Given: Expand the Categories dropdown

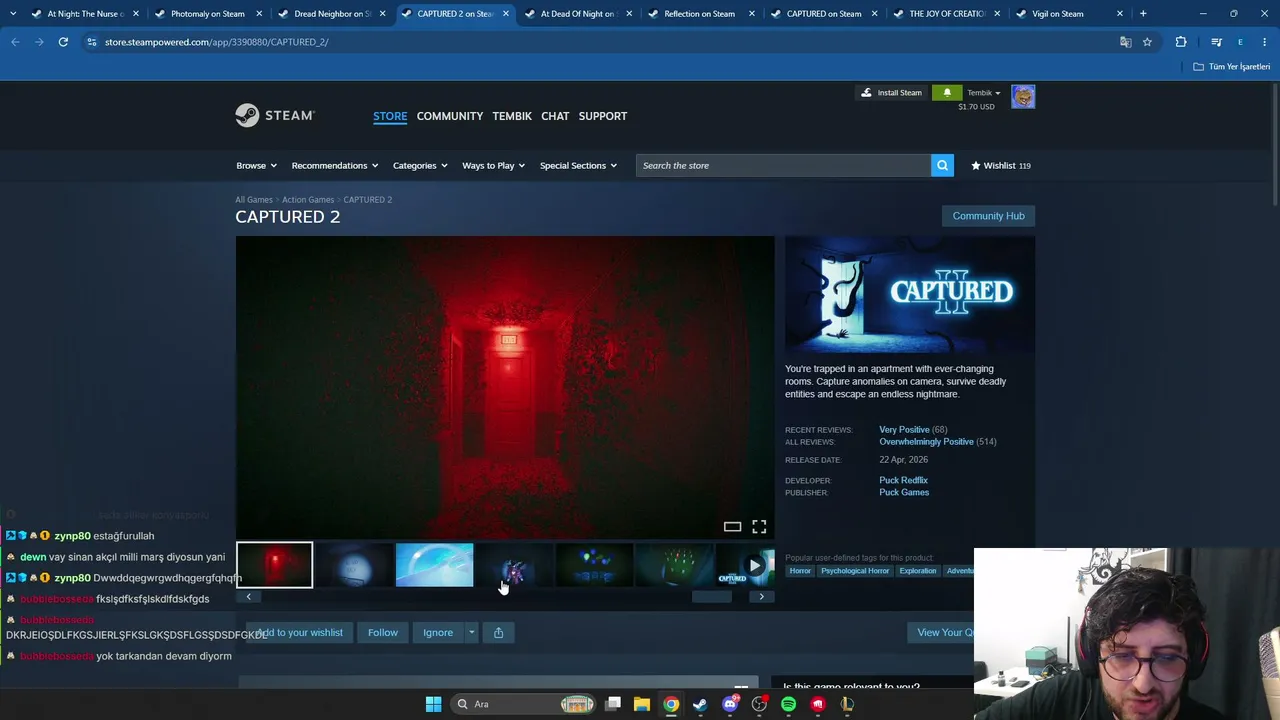Looking at the screenshot, I should coord(420,165).
